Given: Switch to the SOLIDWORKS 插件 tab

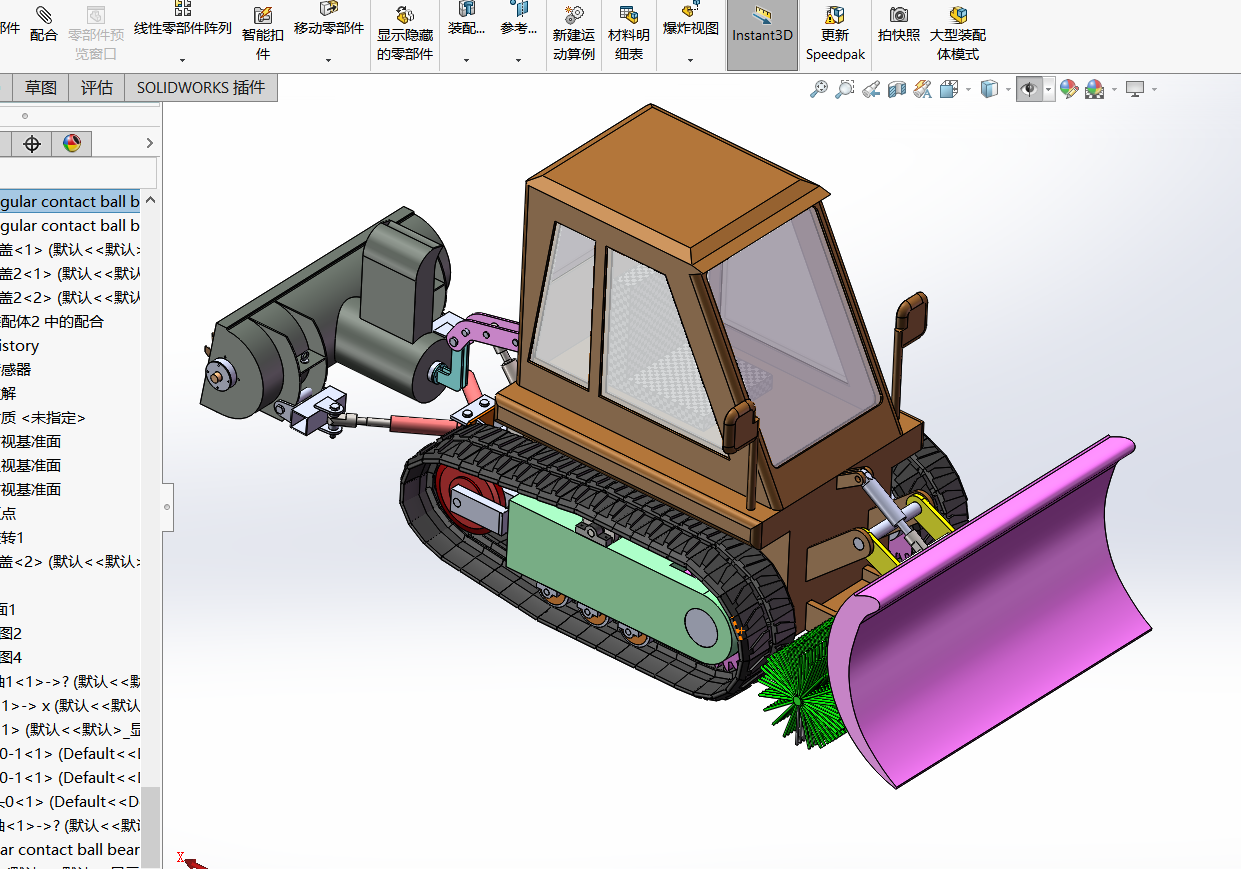Looking at the screenshot, I should tap(201, 88).
